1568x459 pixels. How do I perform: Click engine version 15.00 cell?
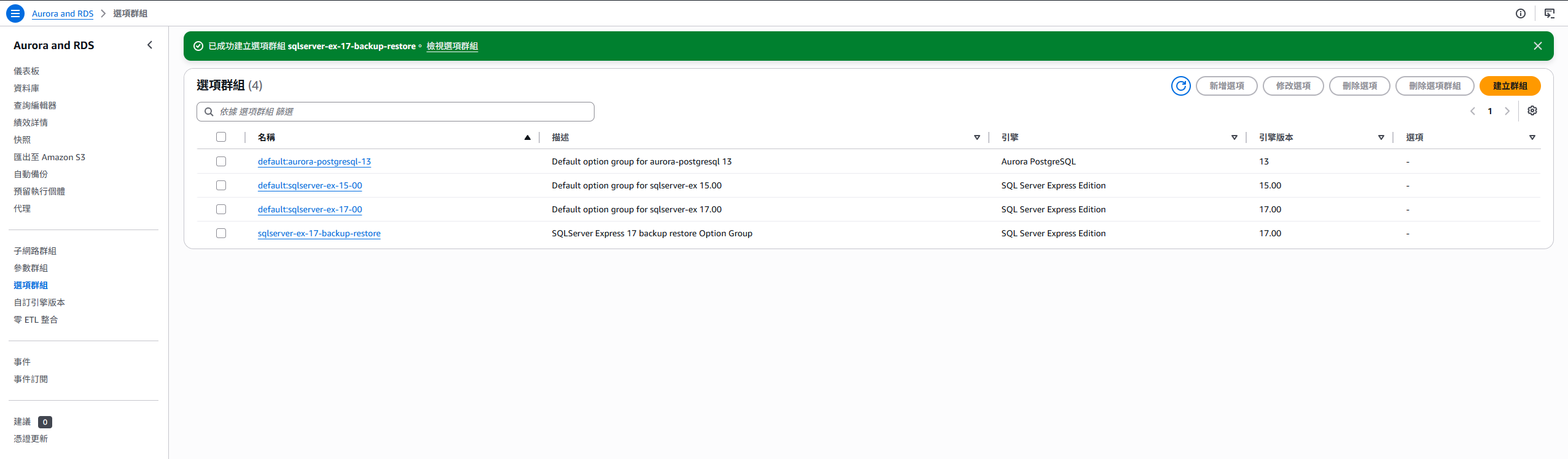1270,185
